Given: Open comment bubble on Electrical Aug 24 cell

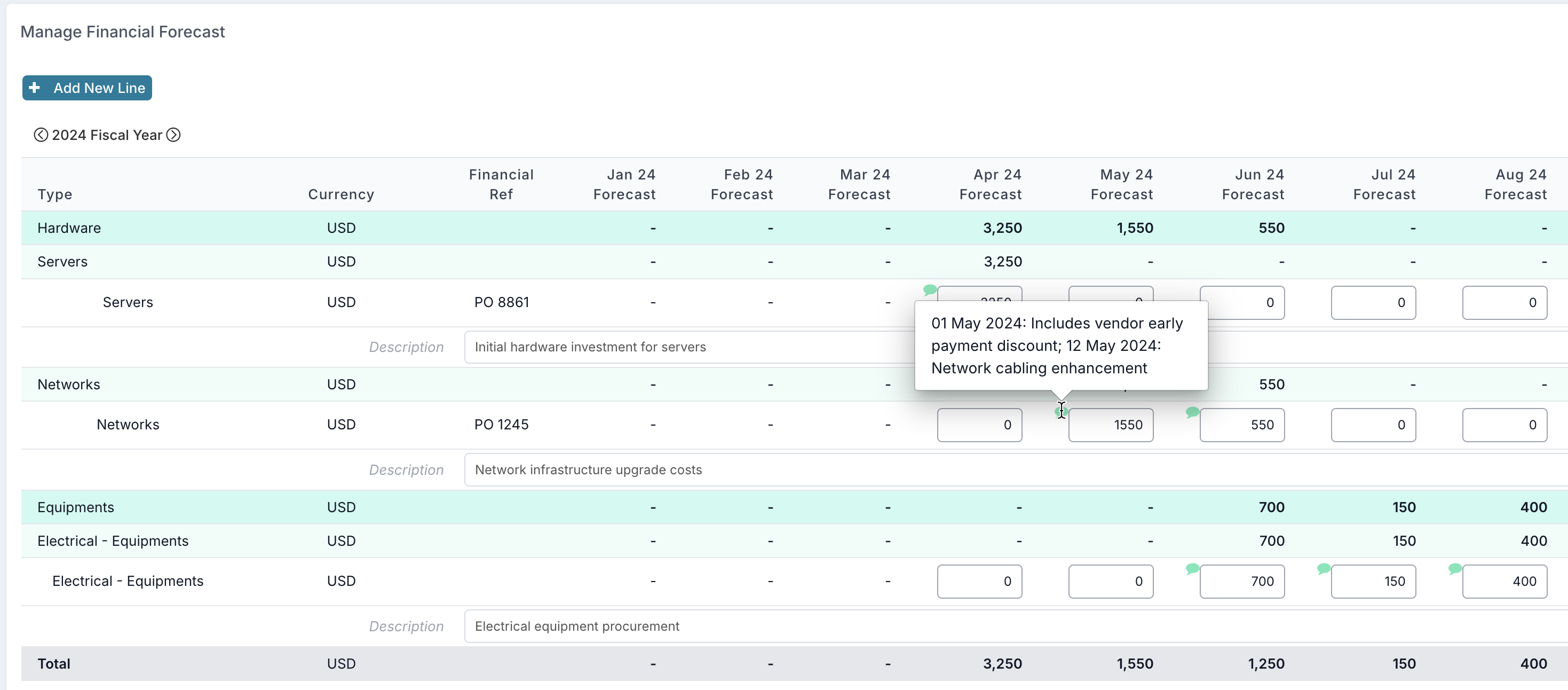Looking at the screenshot, I should (1455, 569).
